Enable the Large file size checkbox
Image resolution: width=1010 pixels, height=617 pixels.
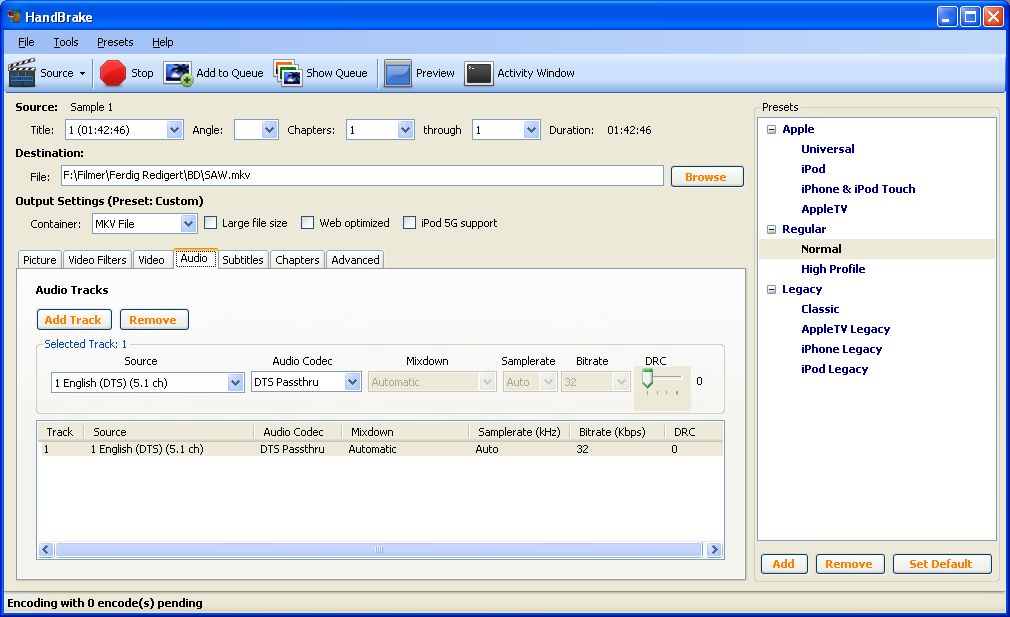pyautogui.click(x=211, y=223)
